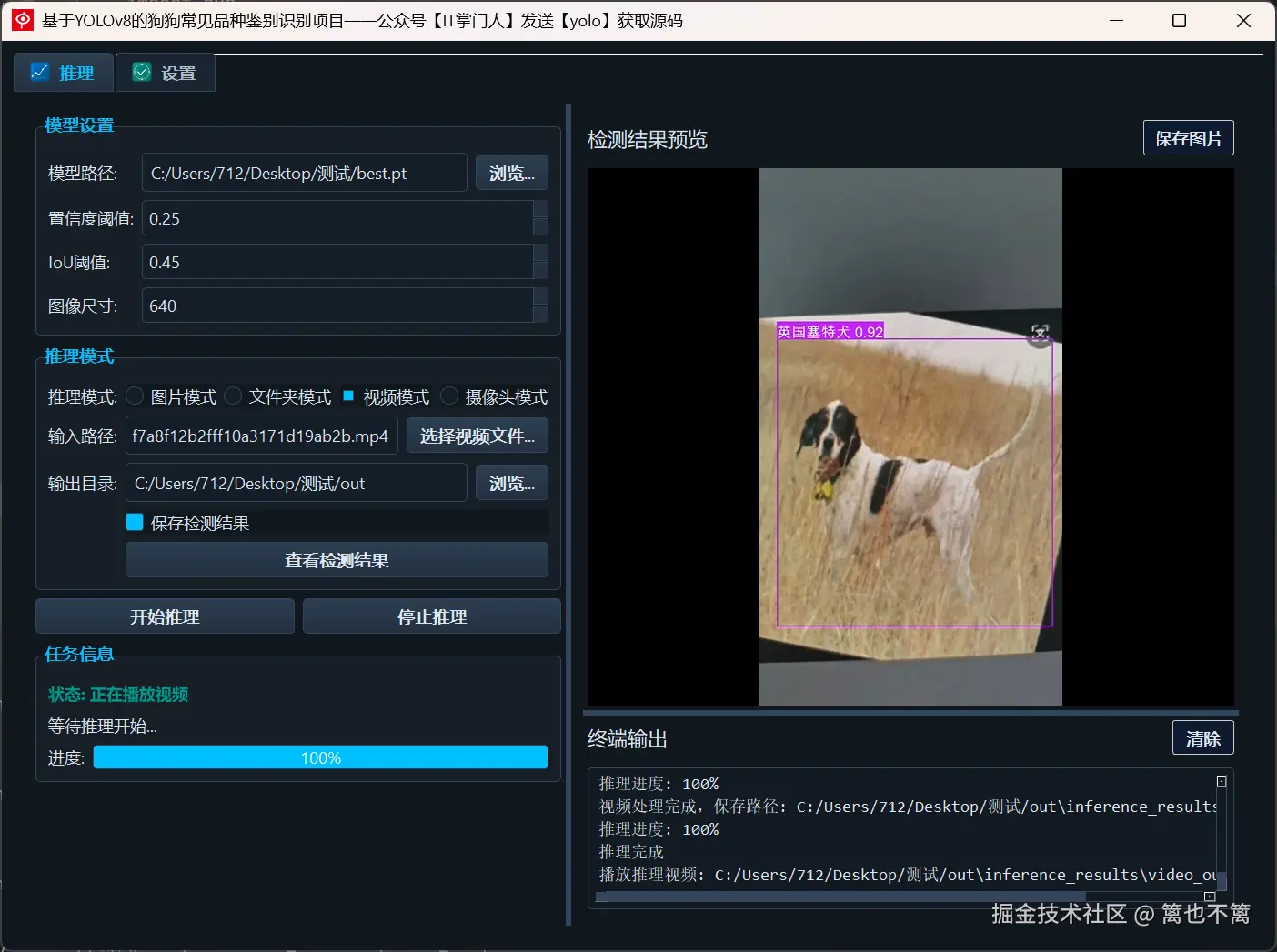Click the 视频处理完成 line in terminal
This screenshot has height=952, width=1277.
(x=908, y=806)
